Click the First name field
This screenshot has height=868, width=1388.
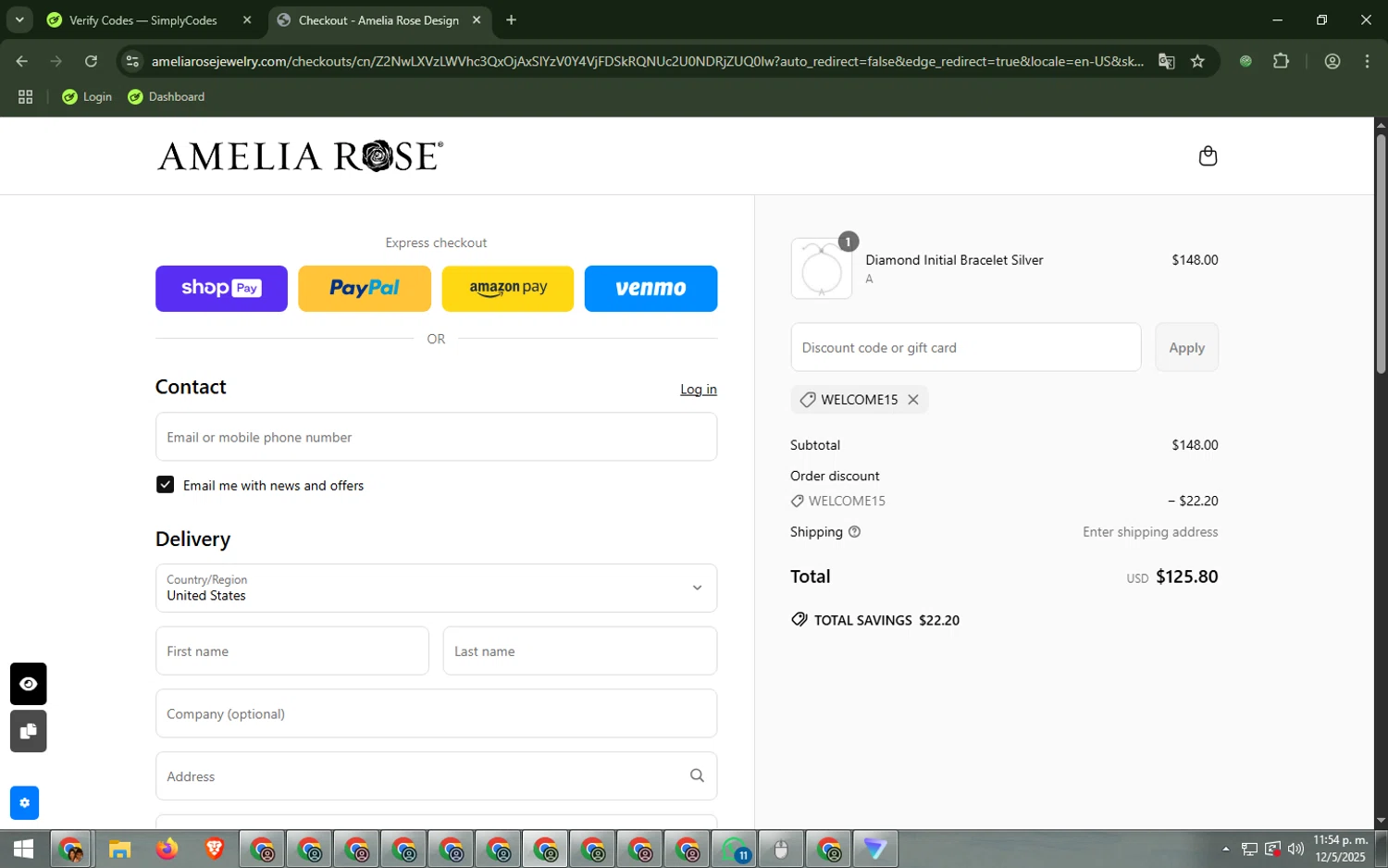click(x=292, y=651)
